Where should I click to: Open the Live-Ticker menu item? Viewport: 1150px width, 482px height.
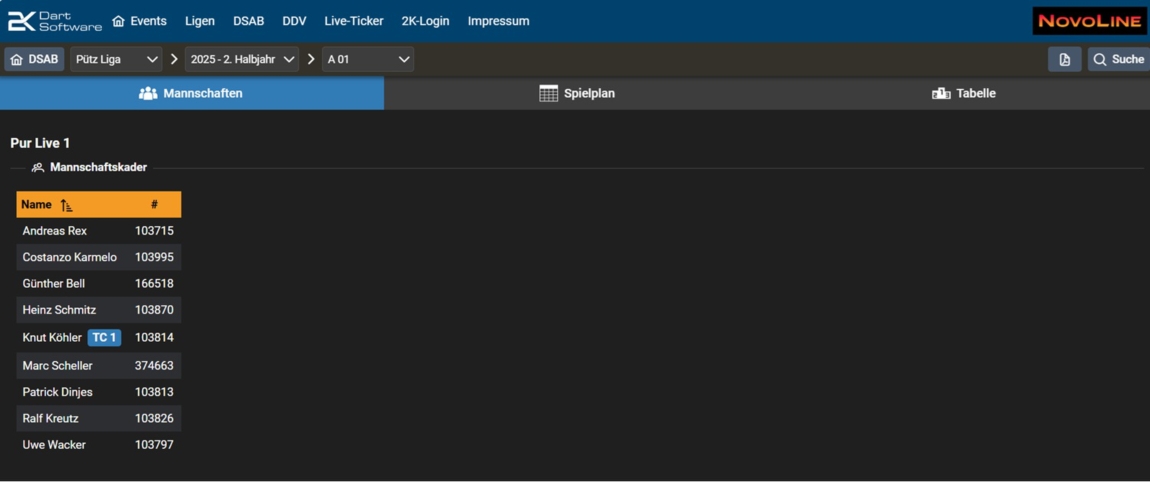(353, 21)
